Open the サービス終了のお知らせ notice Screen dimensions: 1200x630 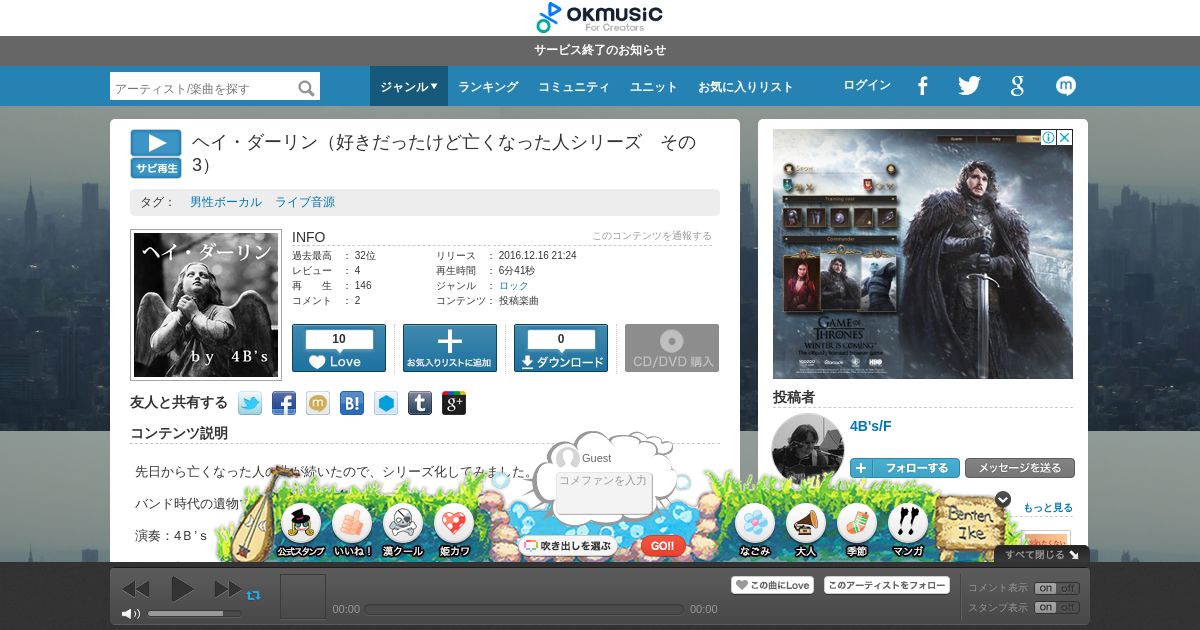pos(600,50)
